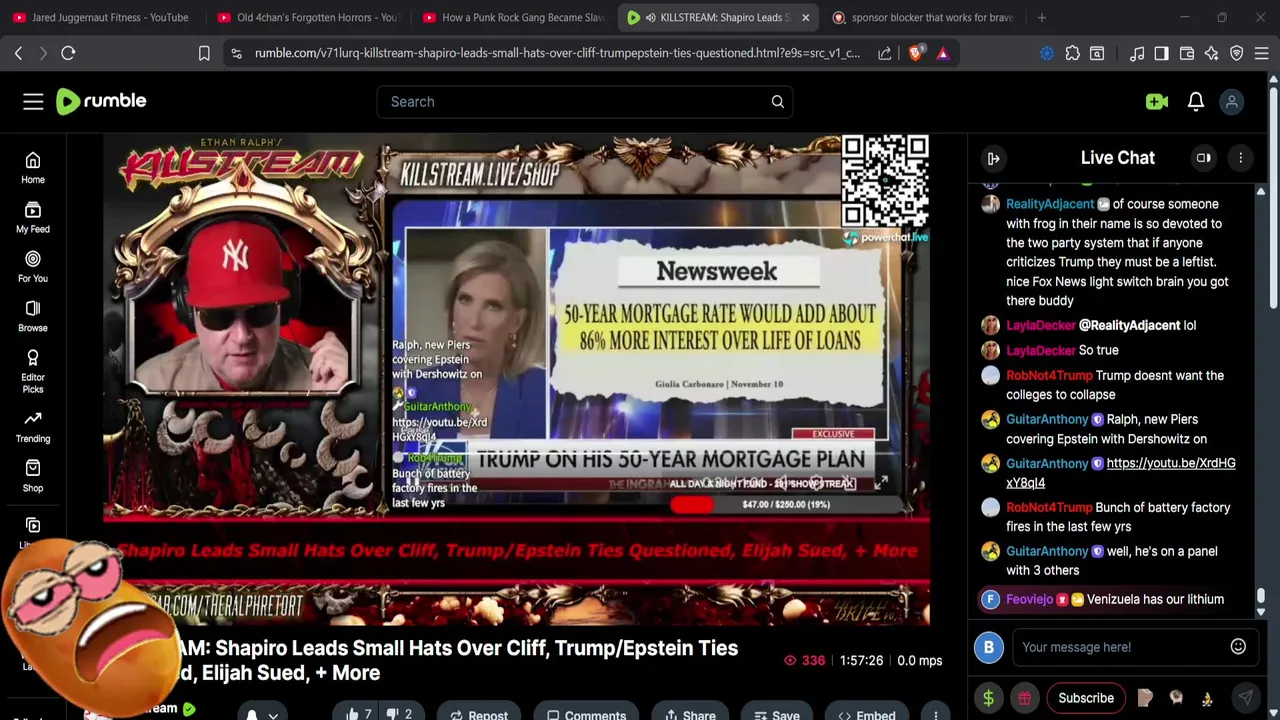Toggle the browser sidebar panel
The width and height of the screenshot is (1280, 720).
(x=1161, y=53)
